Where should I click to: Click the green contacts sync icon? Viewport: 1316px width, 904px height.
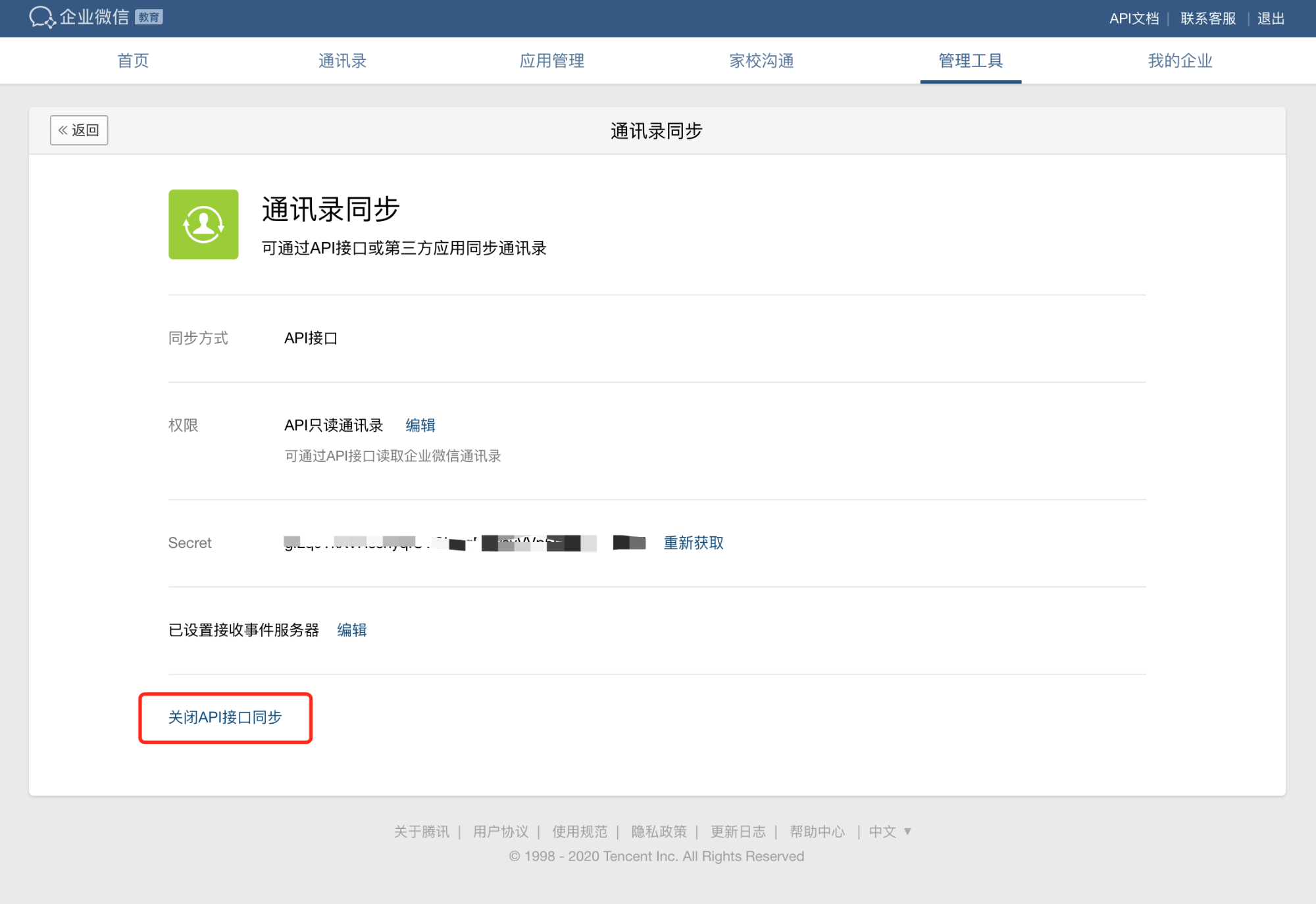203,224
